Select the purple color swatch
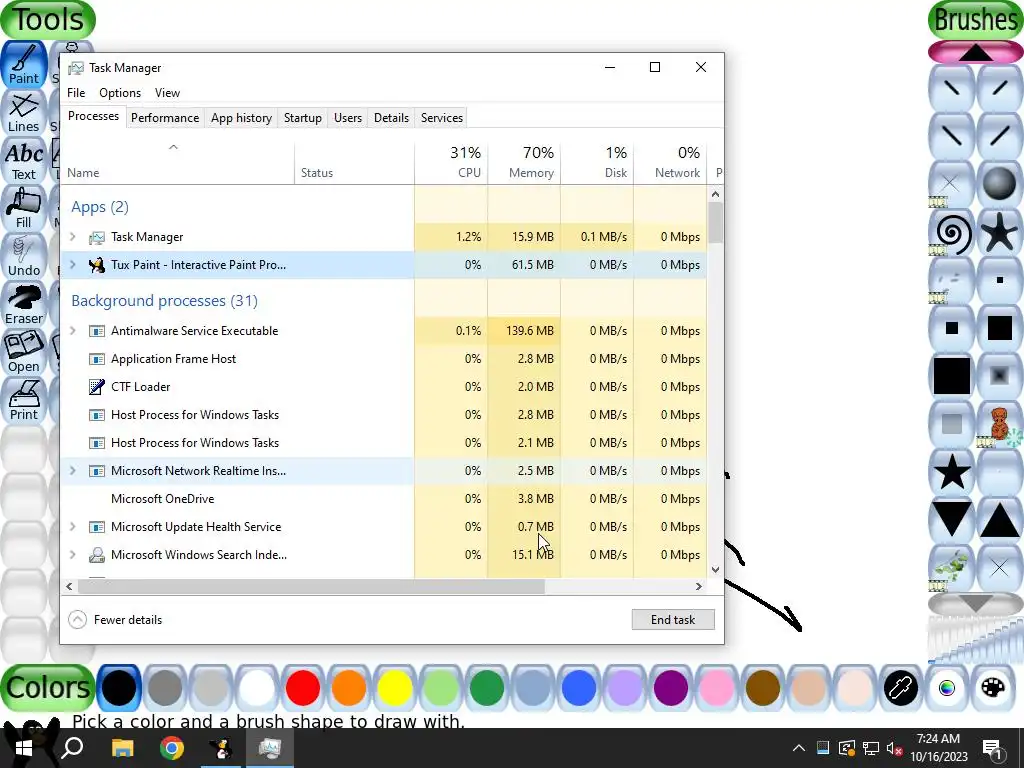Viewport: 1024px width, 768px height. coord(671,688)
